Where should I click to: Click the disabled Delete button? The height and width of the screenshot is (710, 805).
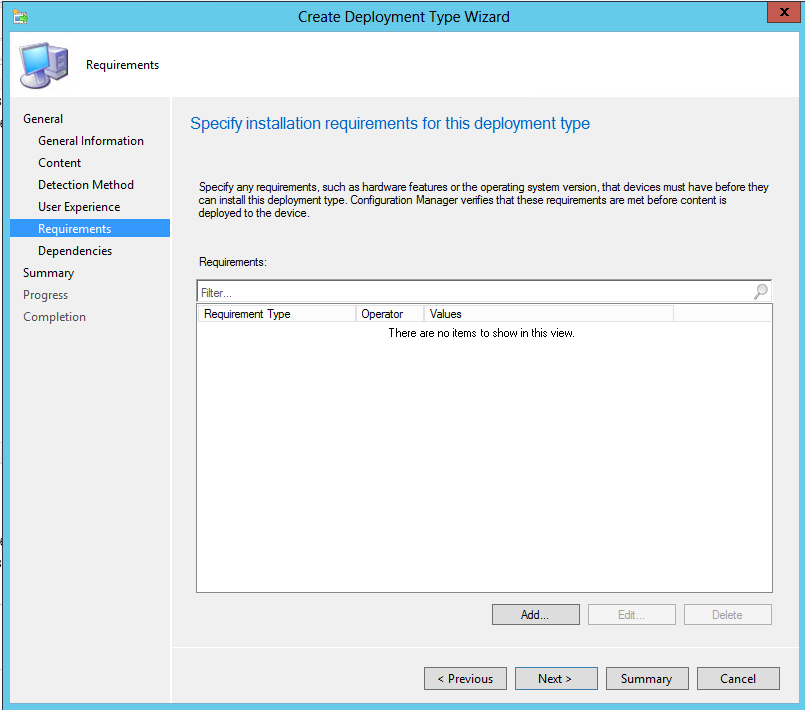click(x=727, y=615)
